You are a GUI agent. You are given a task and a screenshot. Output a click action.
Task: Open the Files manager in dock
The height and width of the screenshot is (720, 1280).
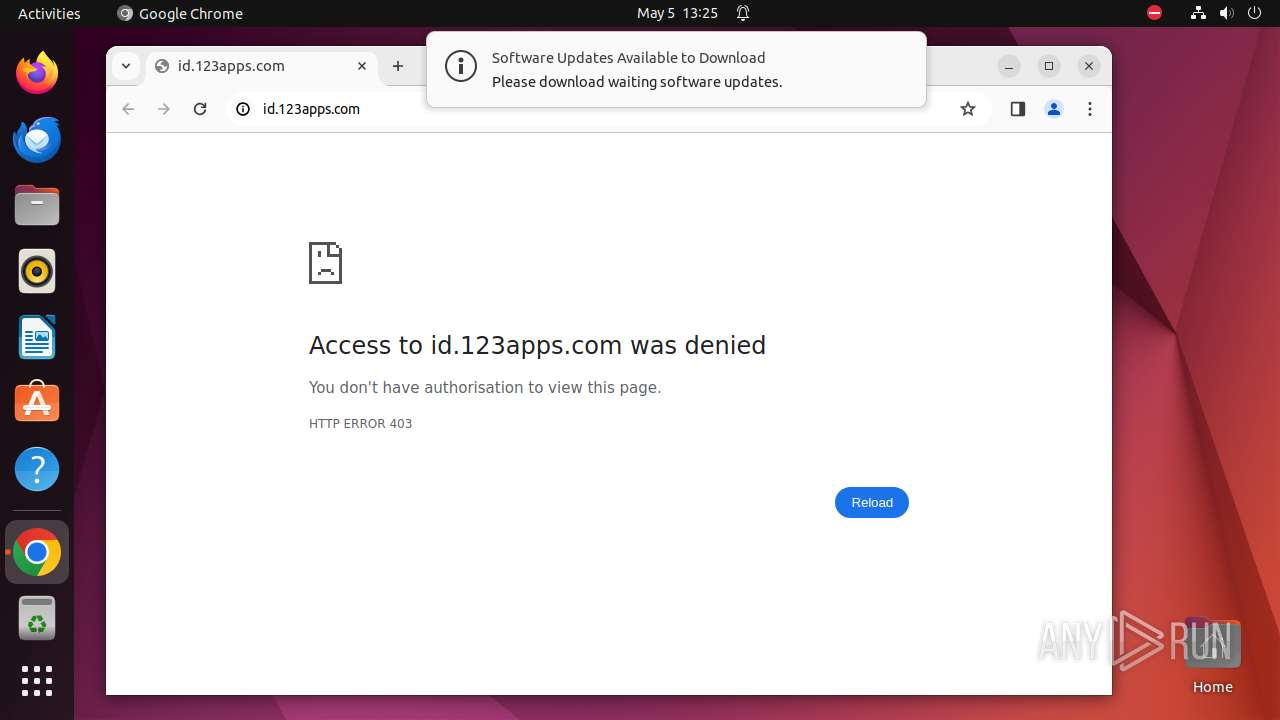pos(37,205)
